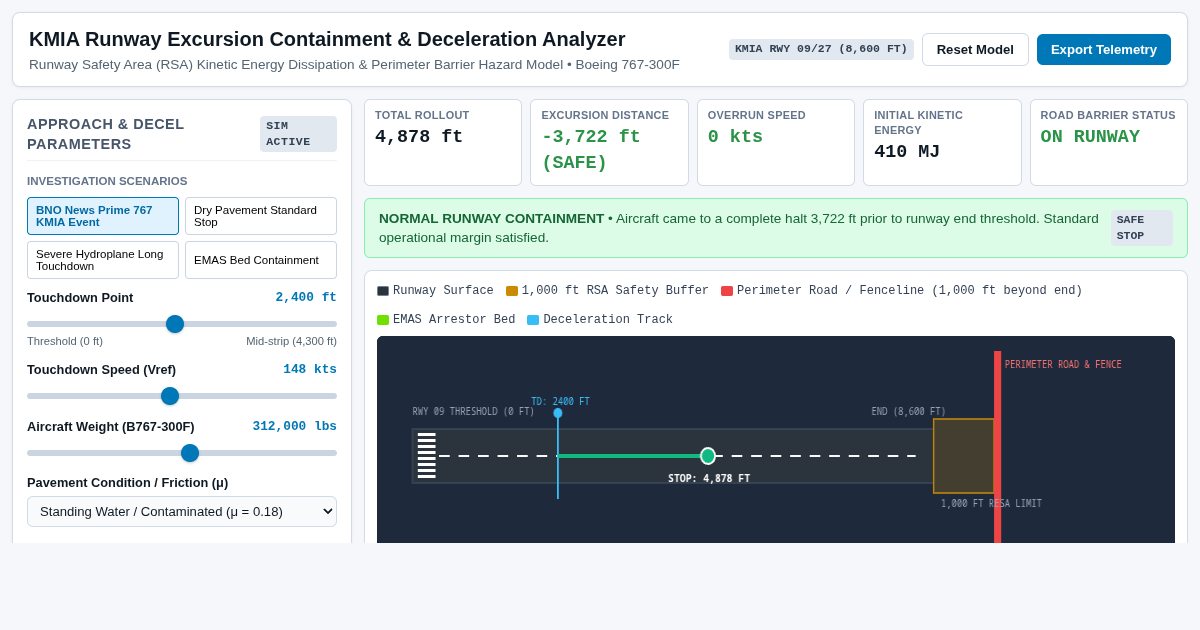Click the SAFE STOP badge
This screenshot has width=1200, height=630.
1141,228
